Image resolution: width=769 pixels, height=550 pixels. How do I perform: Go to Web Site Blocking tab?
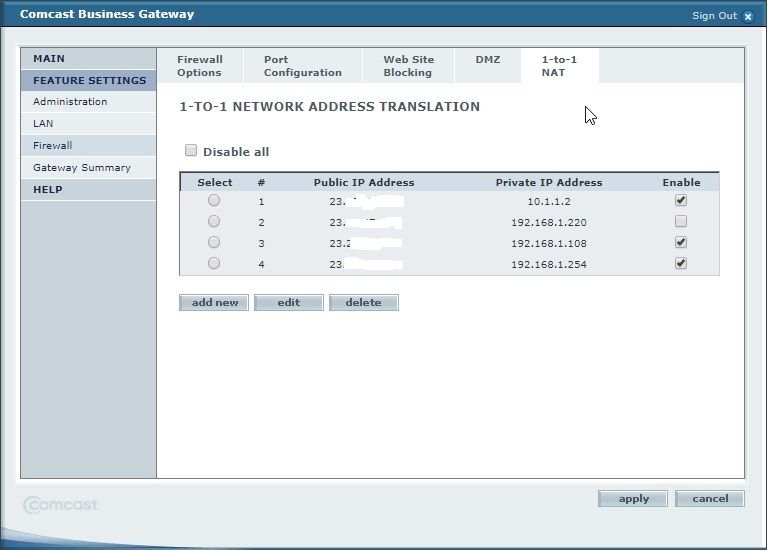pyautogui.click(x=408, y=66)
